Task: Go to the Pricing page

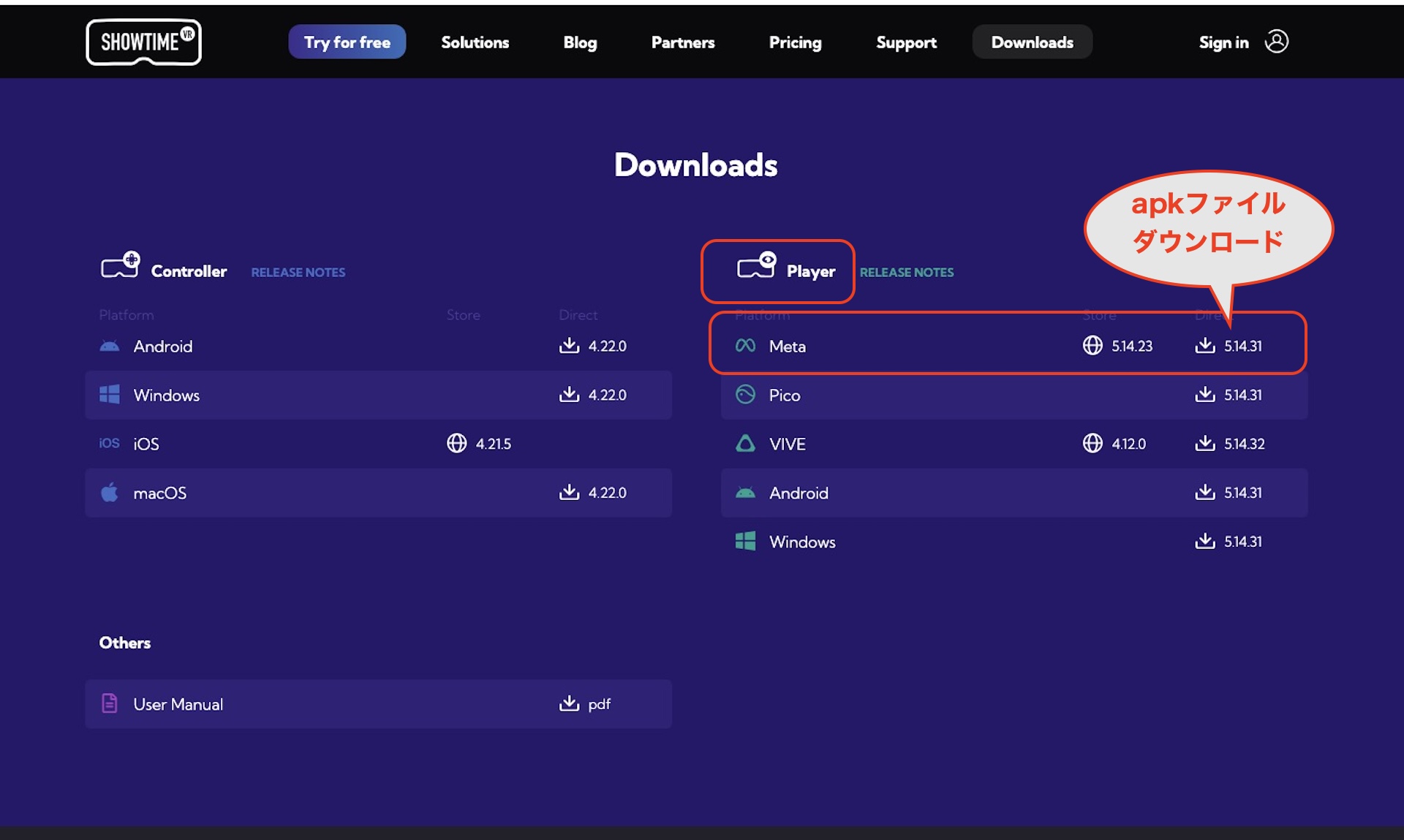Action: click(795, 42)
